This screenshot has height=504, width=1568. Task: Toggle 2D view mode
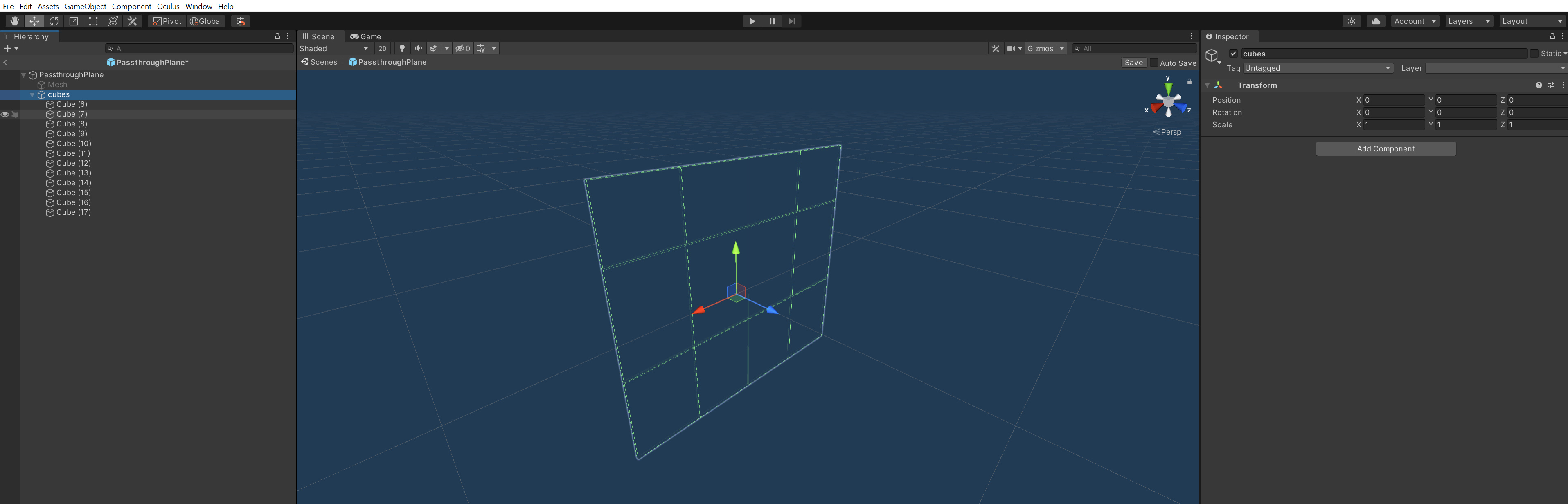tap(382, 49)
